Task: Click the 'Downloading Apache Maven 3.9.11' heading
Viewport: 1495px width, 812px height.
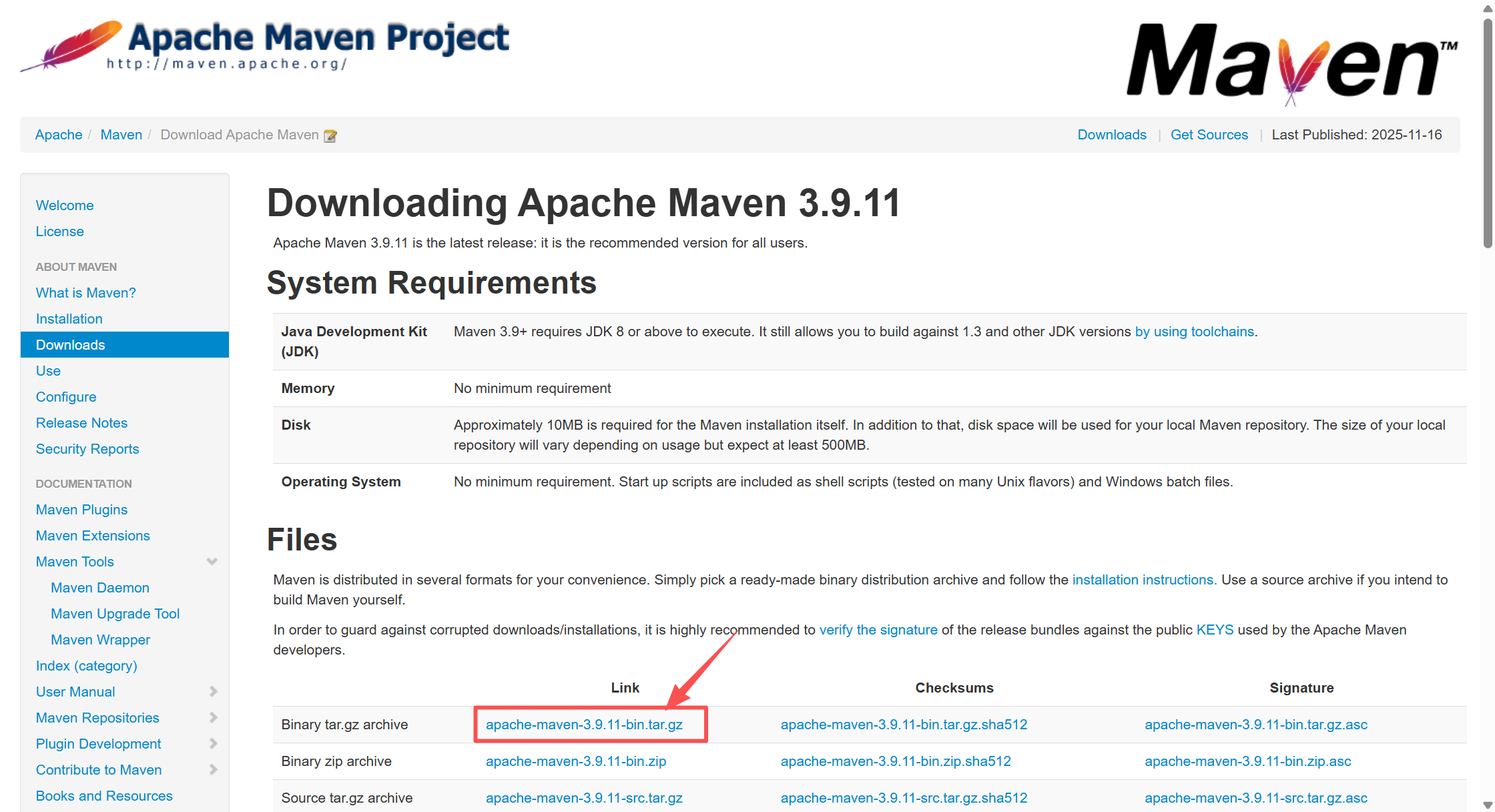Action: (584, 203)
